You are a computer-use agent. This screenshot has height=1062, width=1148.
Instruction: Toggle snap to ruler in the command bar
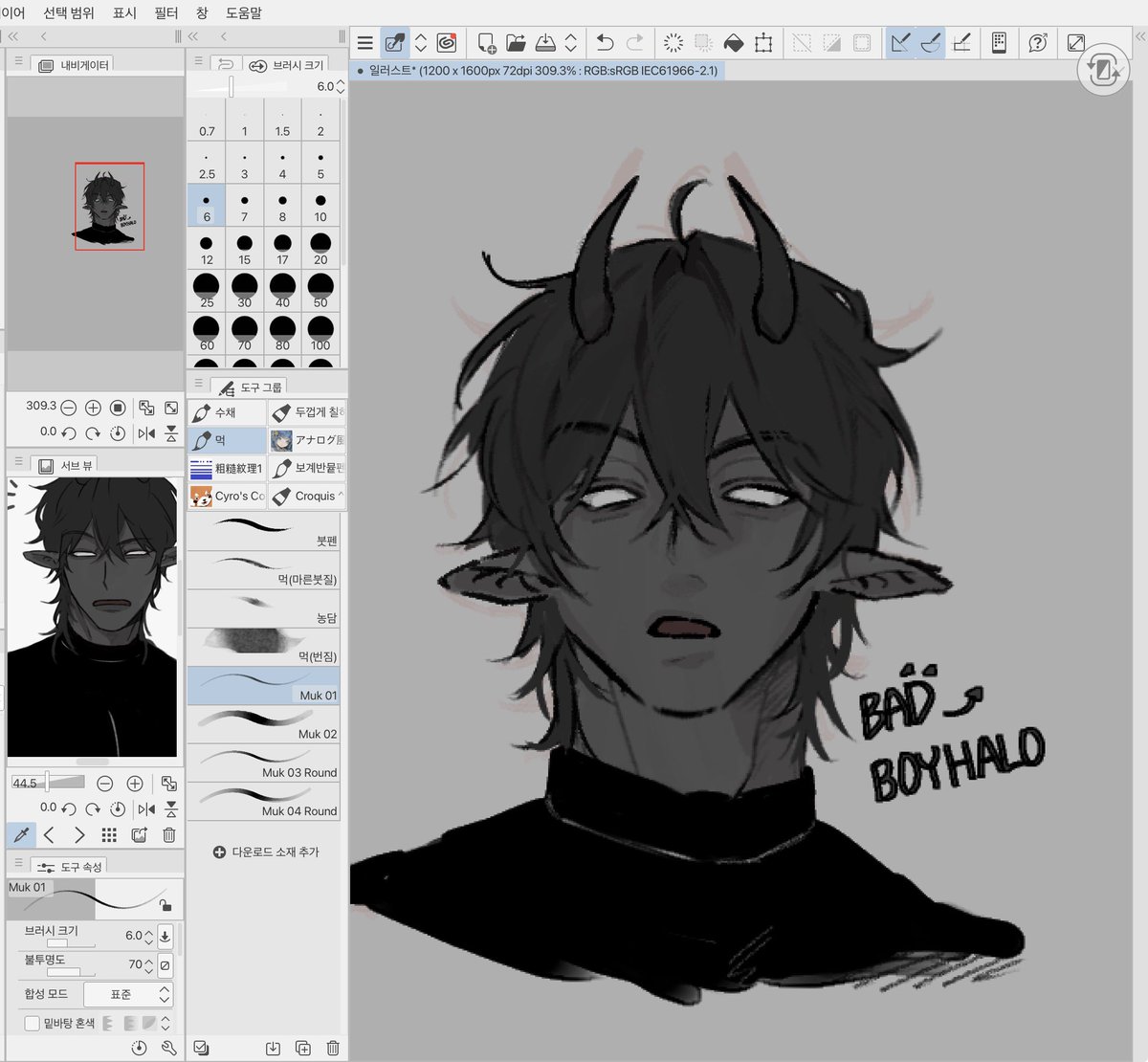pyautogui.click(x=900, y=43)
